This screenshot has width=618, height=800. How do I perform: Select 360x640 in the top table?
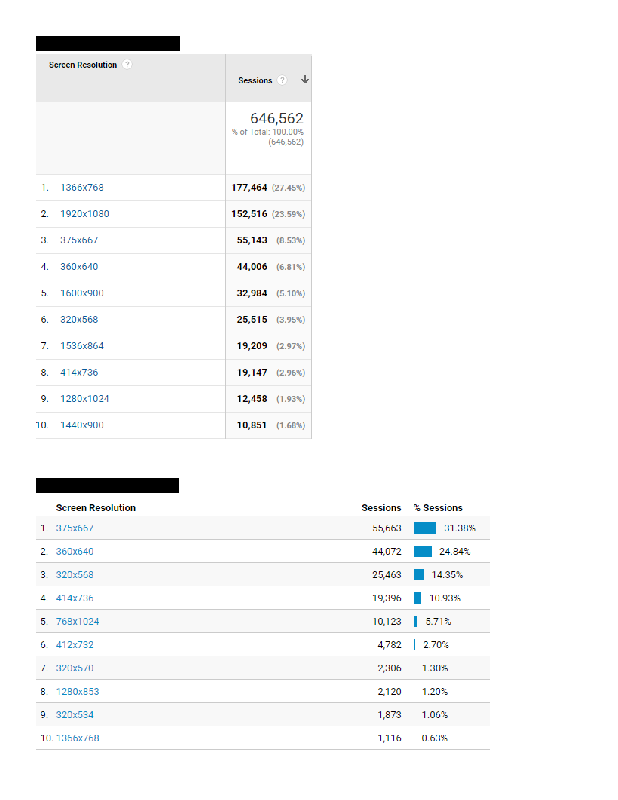coord(79,266)
